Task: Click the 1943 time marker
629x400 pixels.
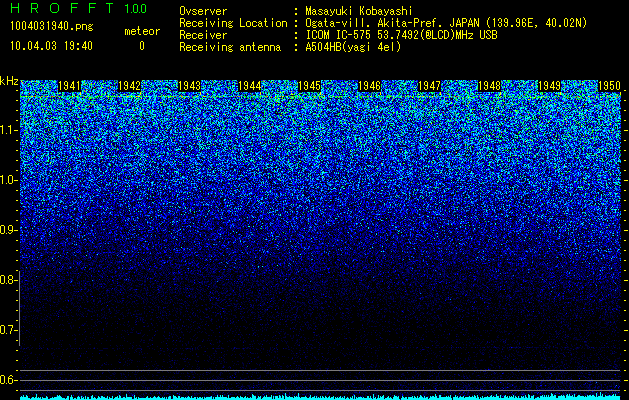Action: (x=189, y=86)
